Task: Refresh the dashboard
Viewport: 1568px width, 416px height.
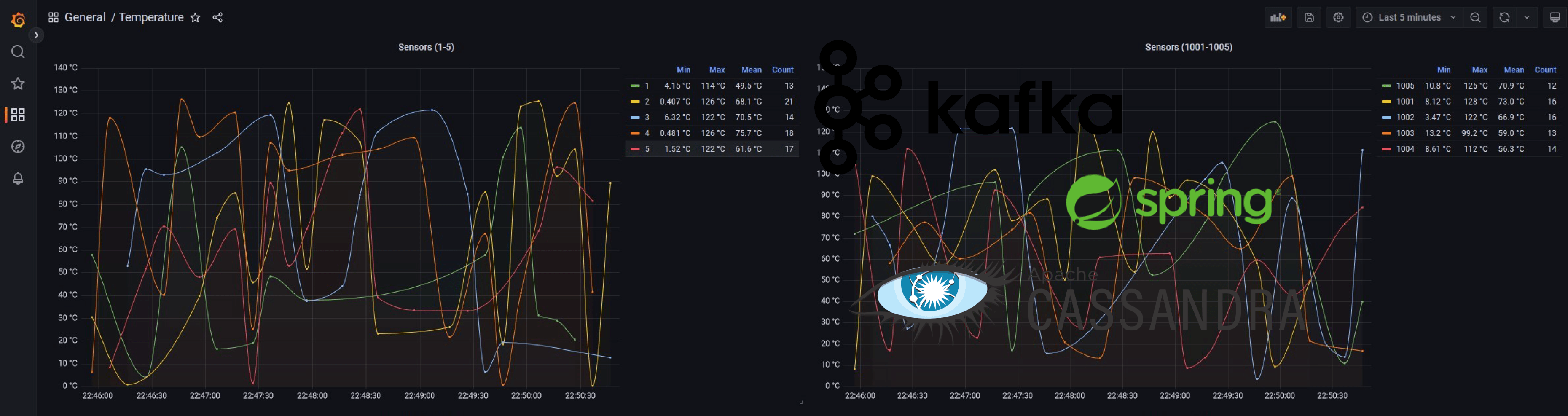Action: (1504, 17)
